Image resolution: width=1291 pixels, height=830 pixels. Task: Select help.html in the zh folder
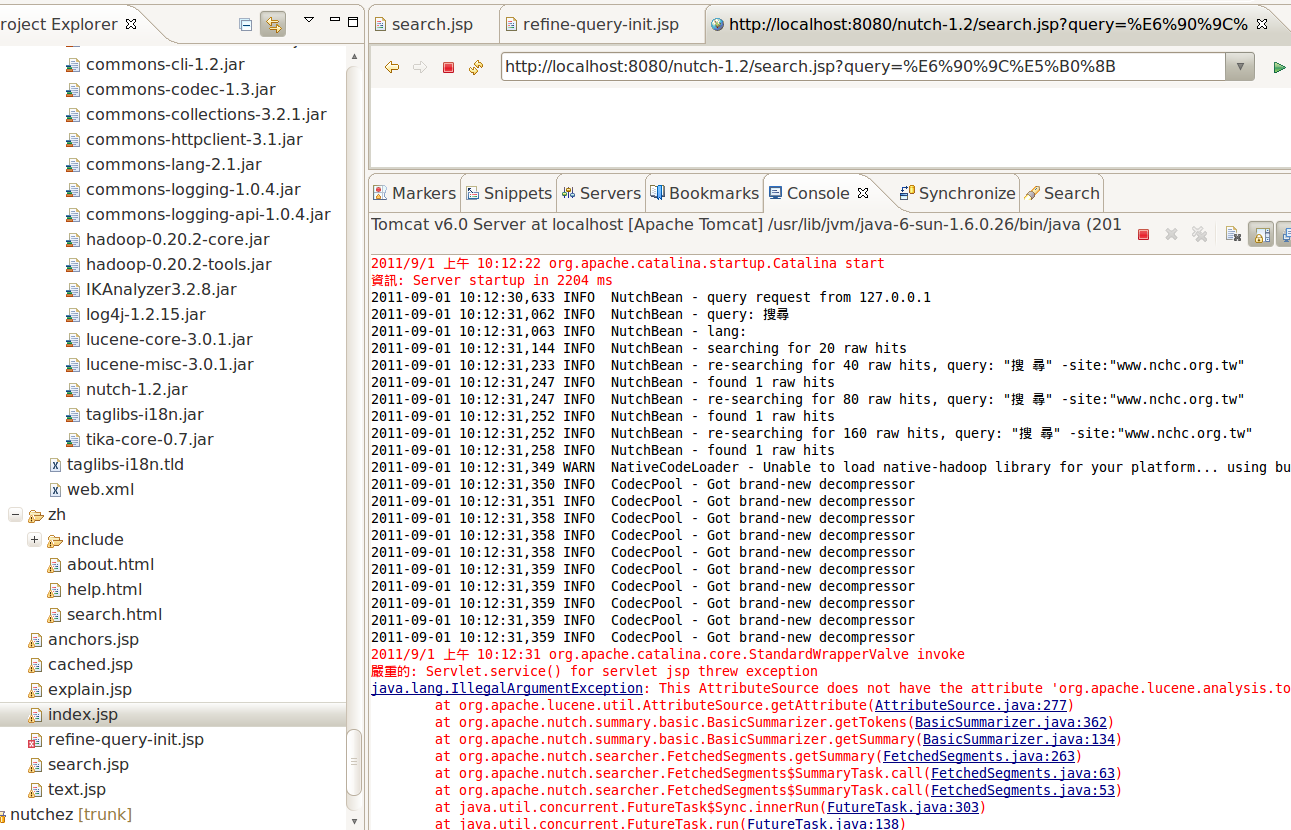coord(104,589)
